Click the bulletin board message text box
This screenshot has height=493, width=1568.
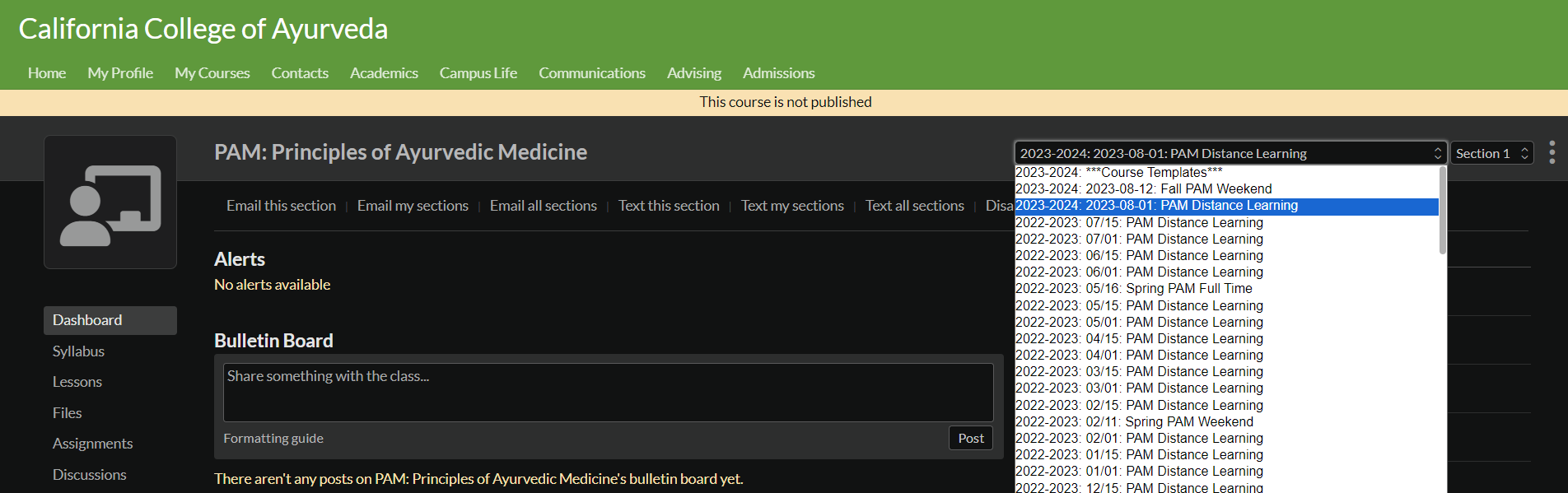(x=609, y=393)
